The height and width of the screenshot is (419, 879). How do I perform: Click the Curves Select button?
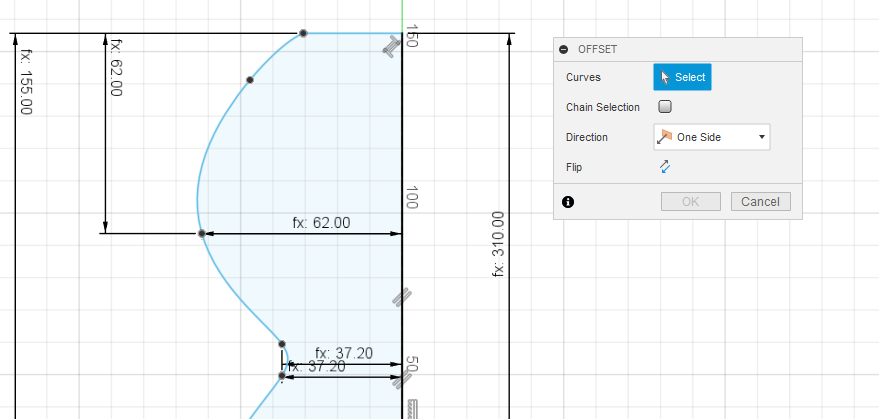tap(682, 77)
